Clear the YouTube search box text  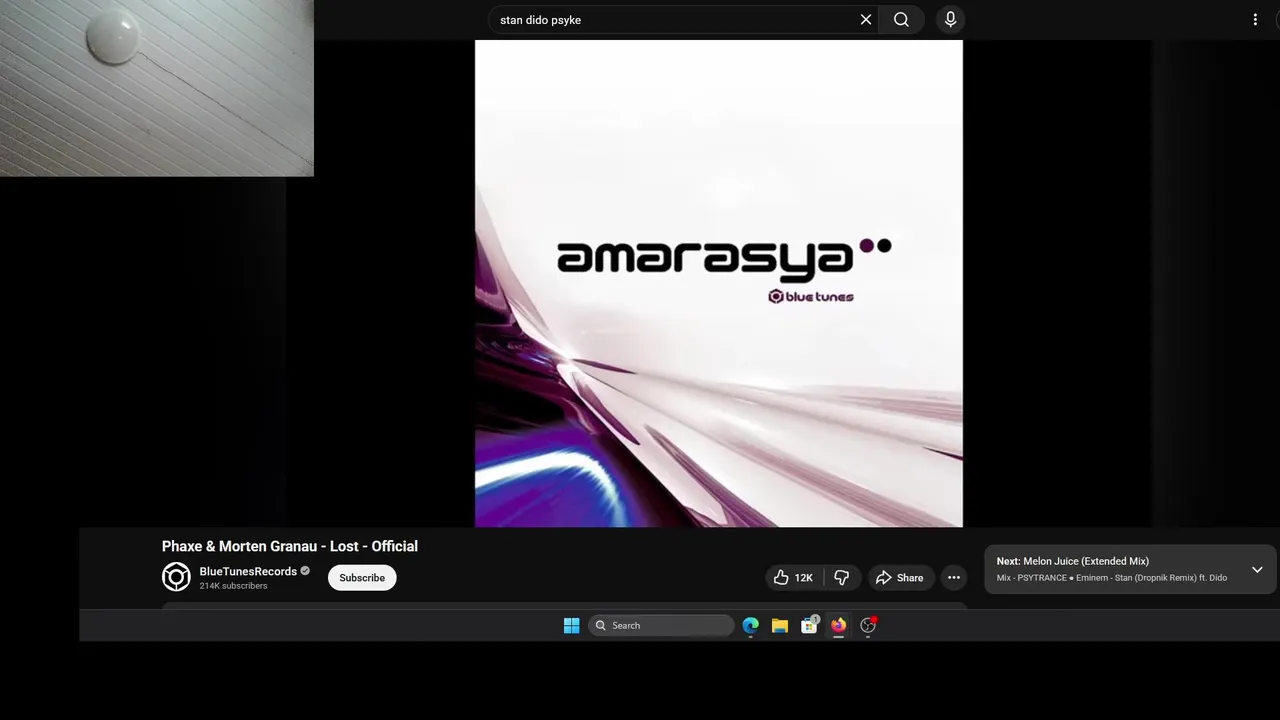[866, 19]
